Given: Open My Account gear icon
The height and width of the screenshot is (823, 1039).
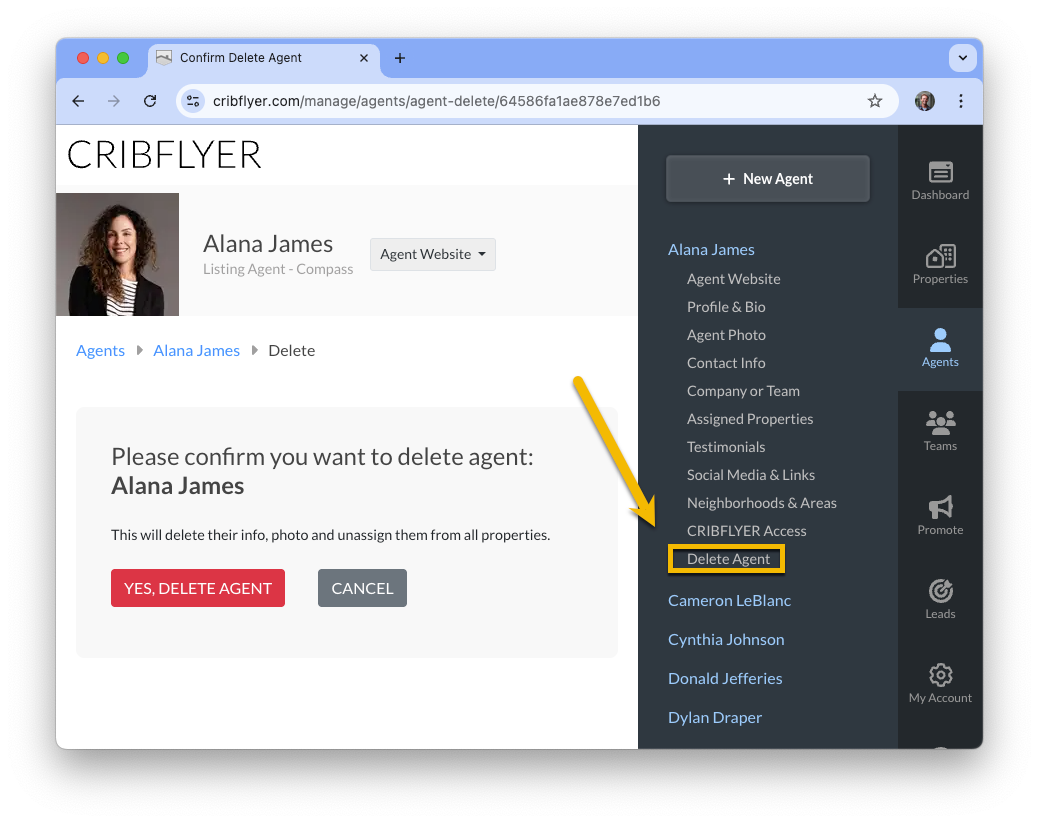Looking at the screenshot, I should click(940, 675).
